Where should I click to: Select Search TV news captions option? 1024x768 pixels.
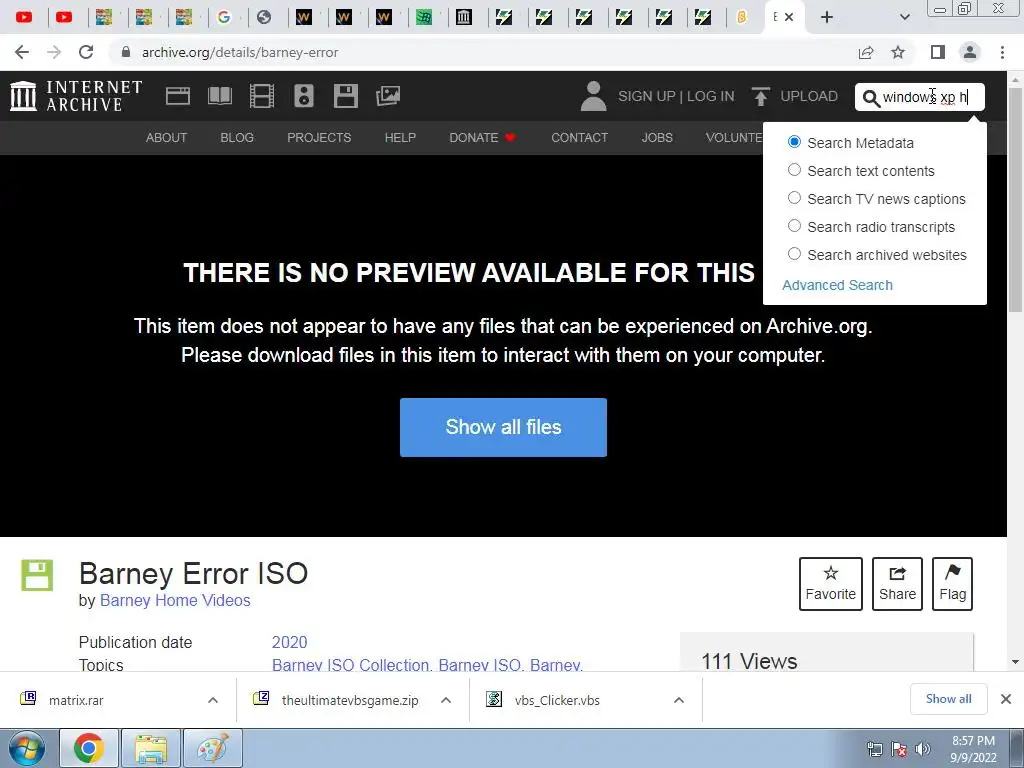click(x=794, y=198)
